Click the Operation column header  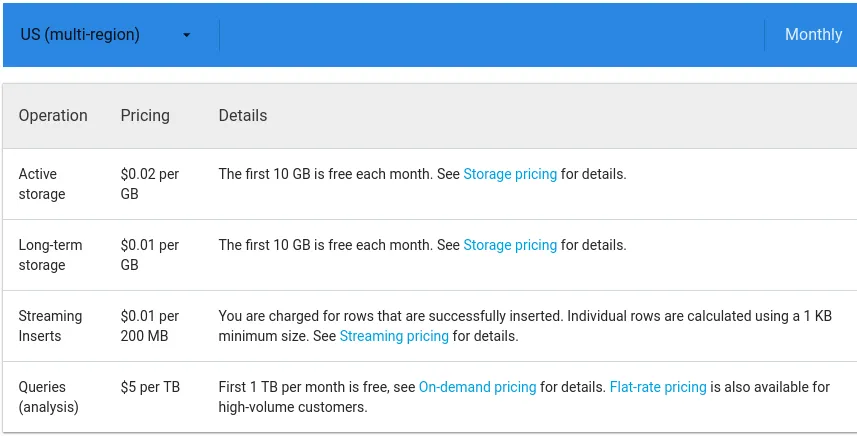[x=53, y=116]
